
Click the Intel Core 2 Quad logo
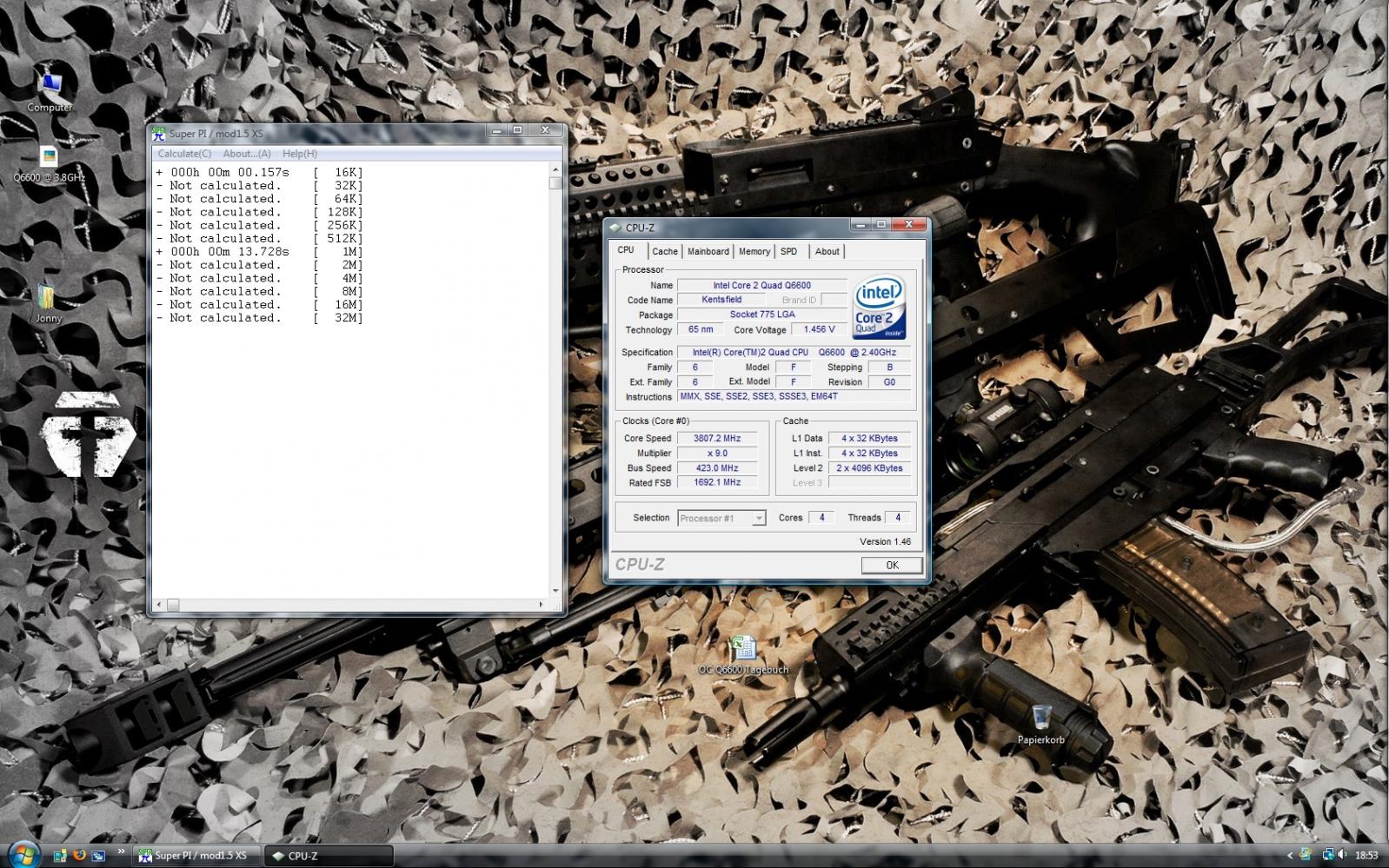880,308
